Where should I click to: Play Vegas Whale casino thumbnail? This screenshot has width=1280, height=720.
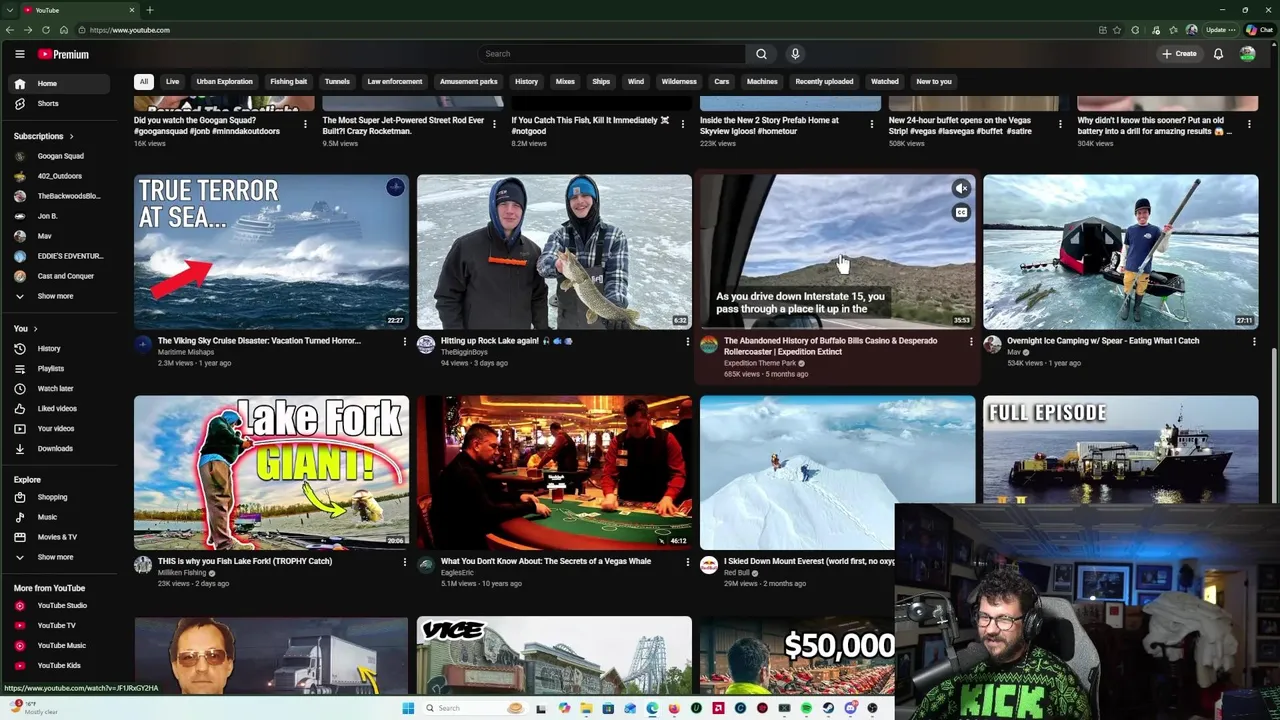[x=554, y=472]
